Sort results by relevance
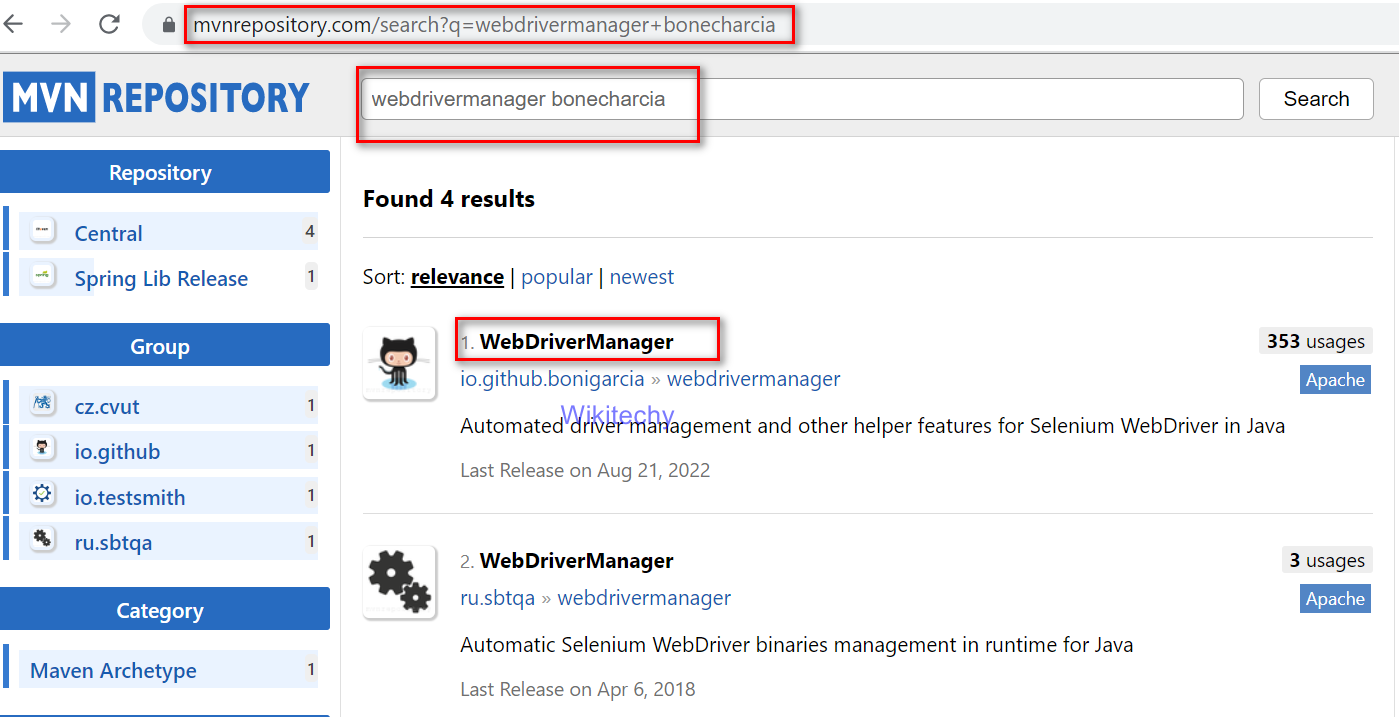This screenshot has width=1399, height=717. click(x=457, y=277)
